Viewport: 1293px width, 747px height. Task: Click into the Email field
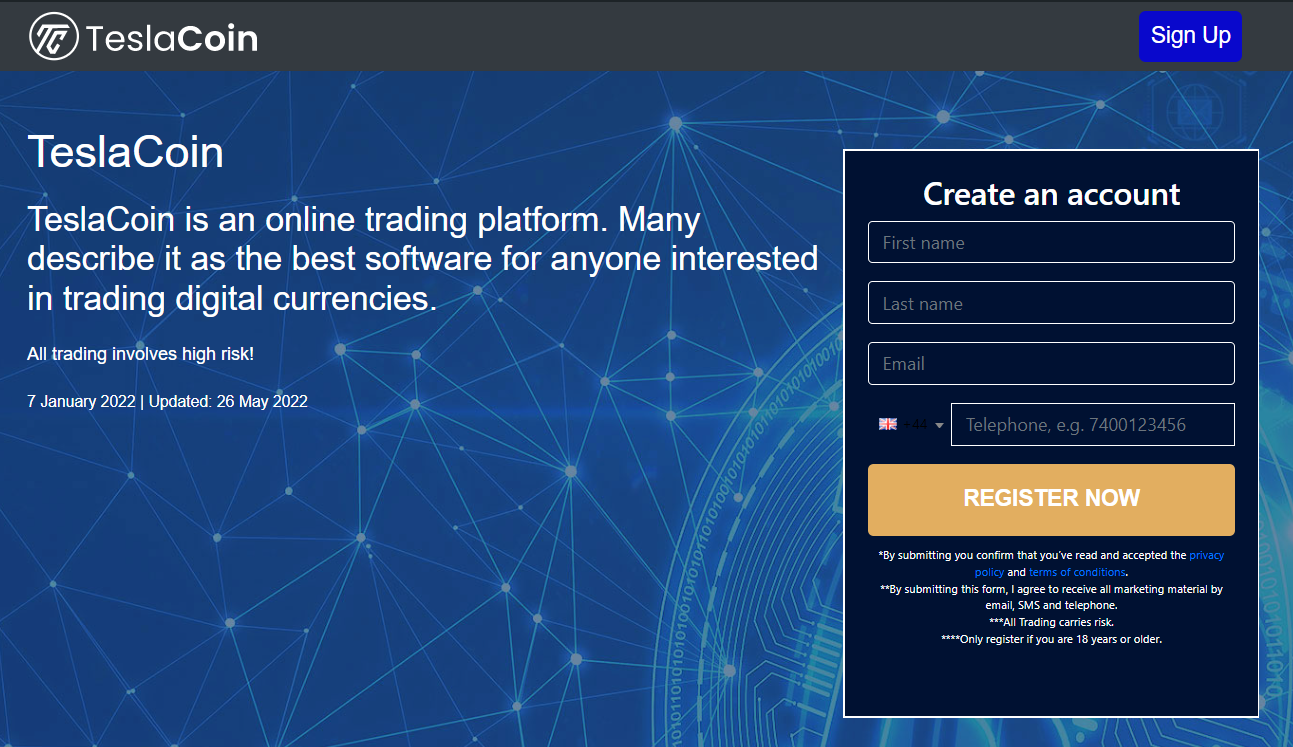tap(1051, 364)
